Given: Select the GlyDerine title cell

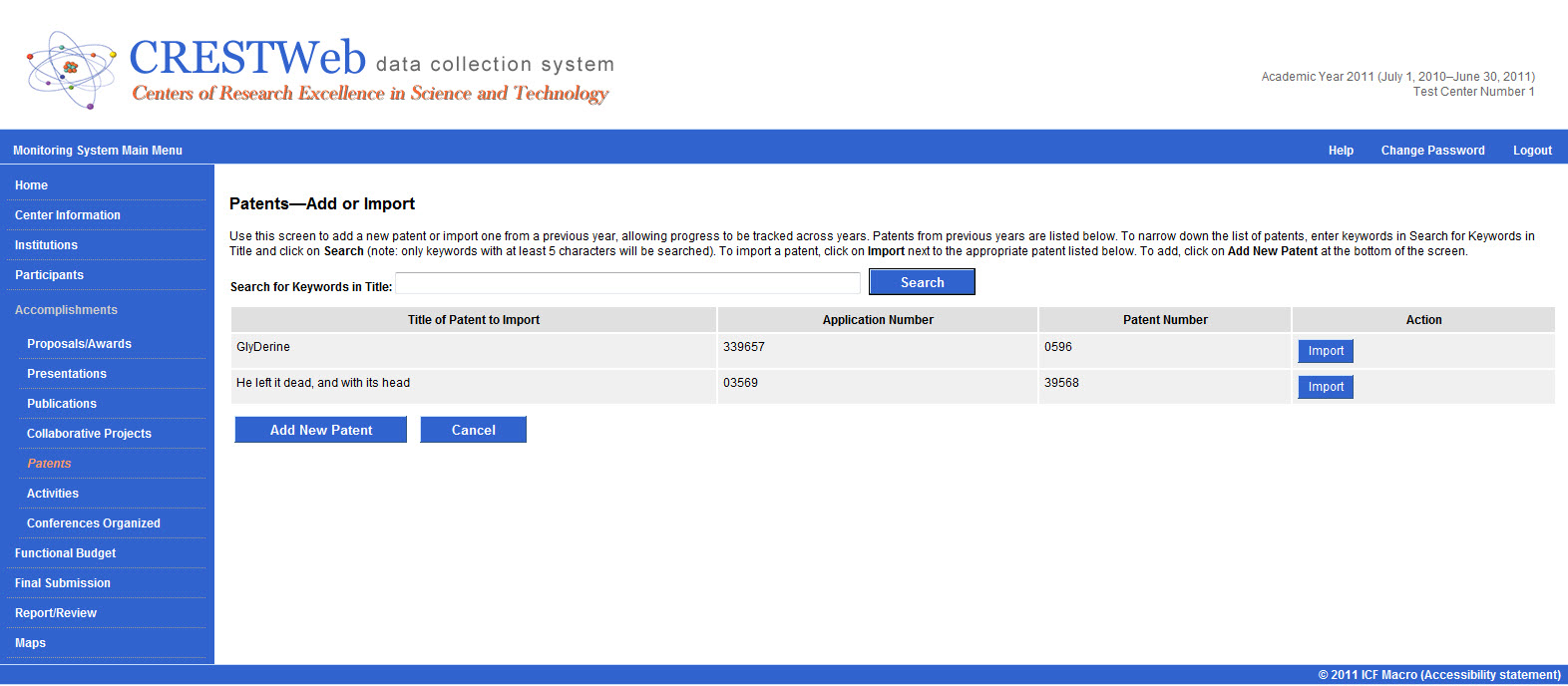Looking at the screenshot, I should click(474, 351).
